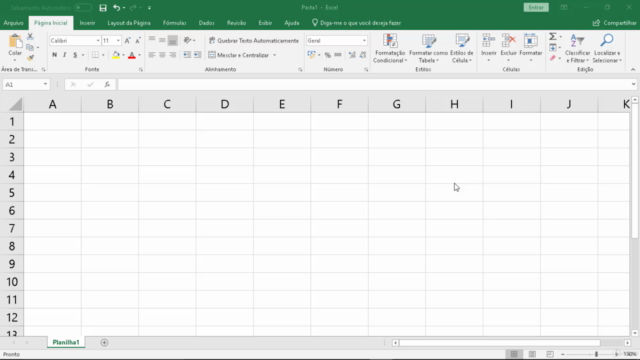Open Localizar e Selecionar
The image size is (640, 360).
click(x=607, y=48)
